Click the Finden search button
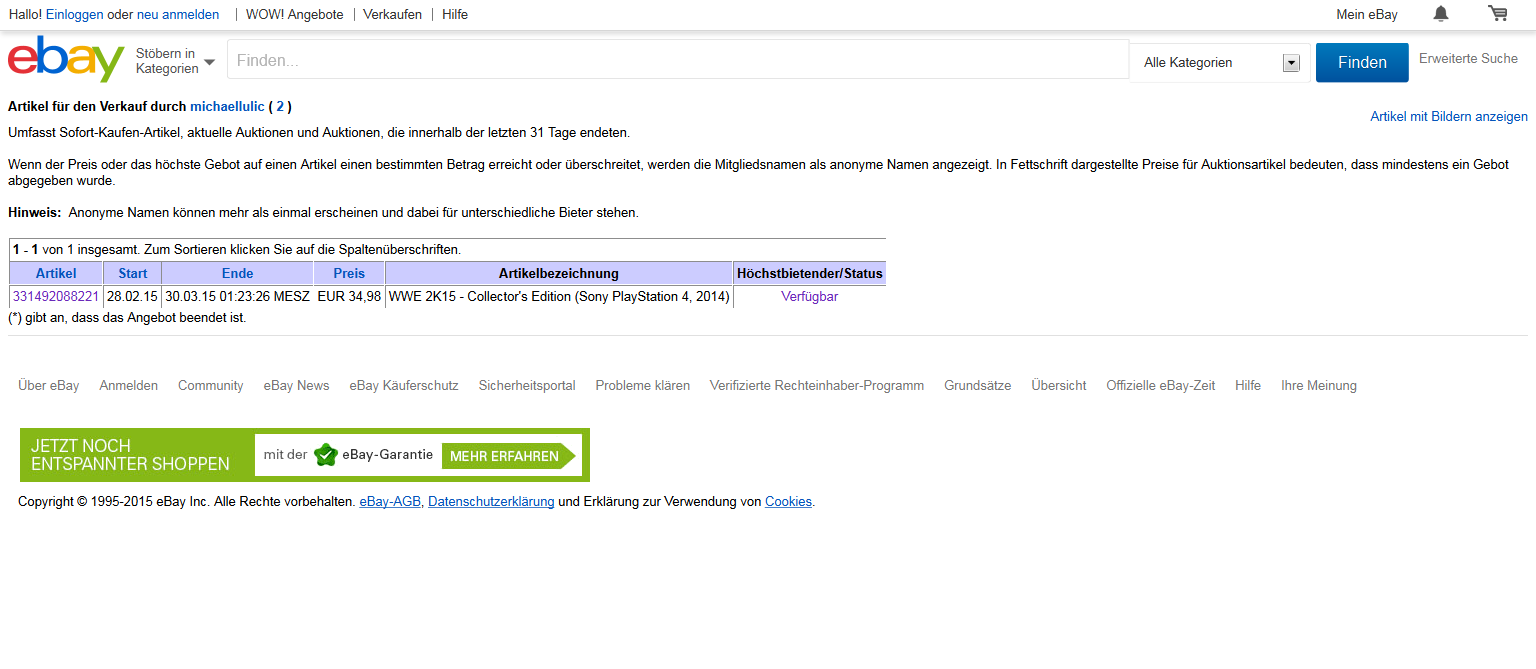 [1361, 62]
